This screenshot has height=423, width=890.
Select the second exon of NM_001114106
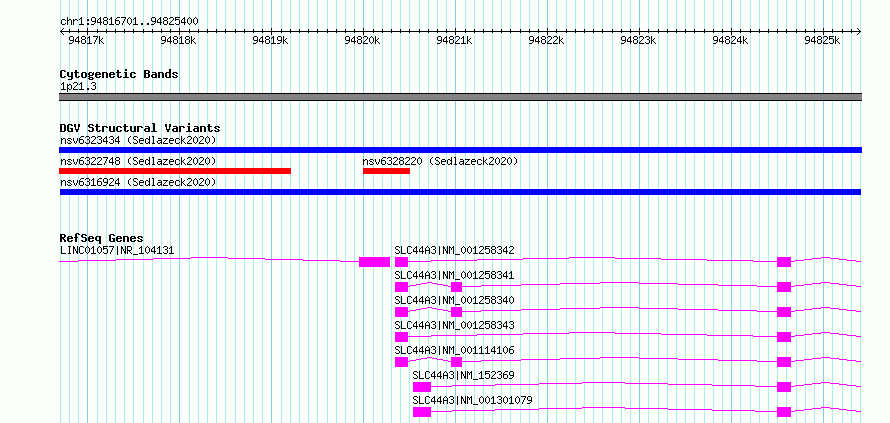pyautogui.click(x=456, y=362)
